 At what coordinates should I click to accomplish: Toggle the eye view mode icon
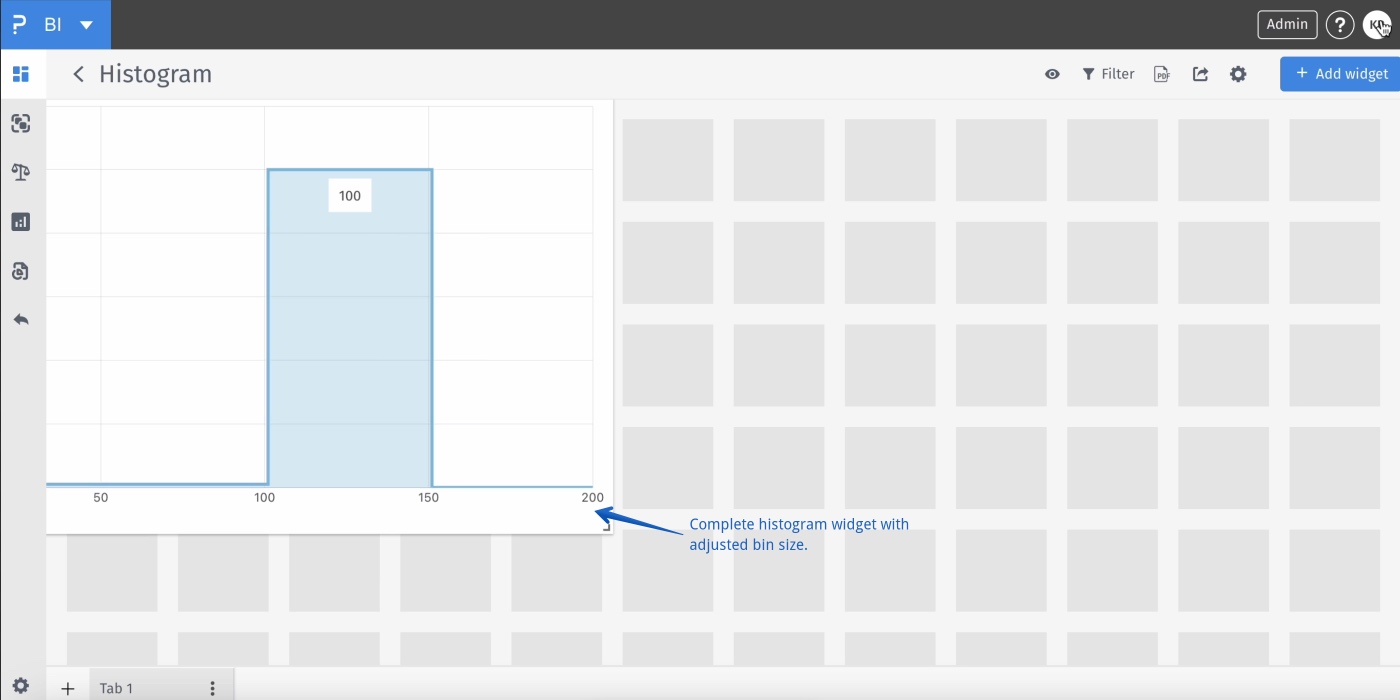[1052, 74]
